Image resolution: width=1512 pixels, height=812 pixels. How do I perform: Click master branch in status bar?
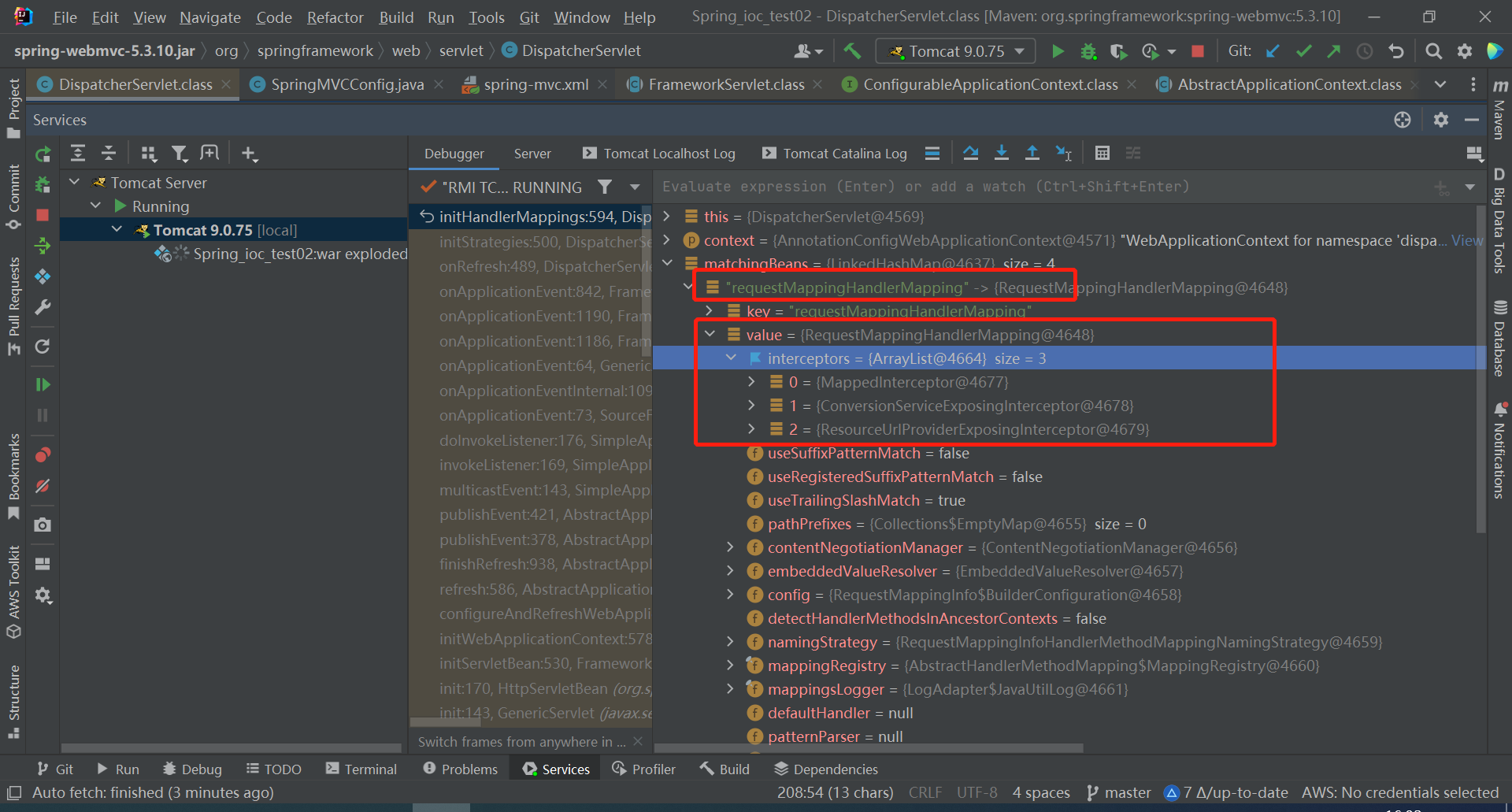1118,792
